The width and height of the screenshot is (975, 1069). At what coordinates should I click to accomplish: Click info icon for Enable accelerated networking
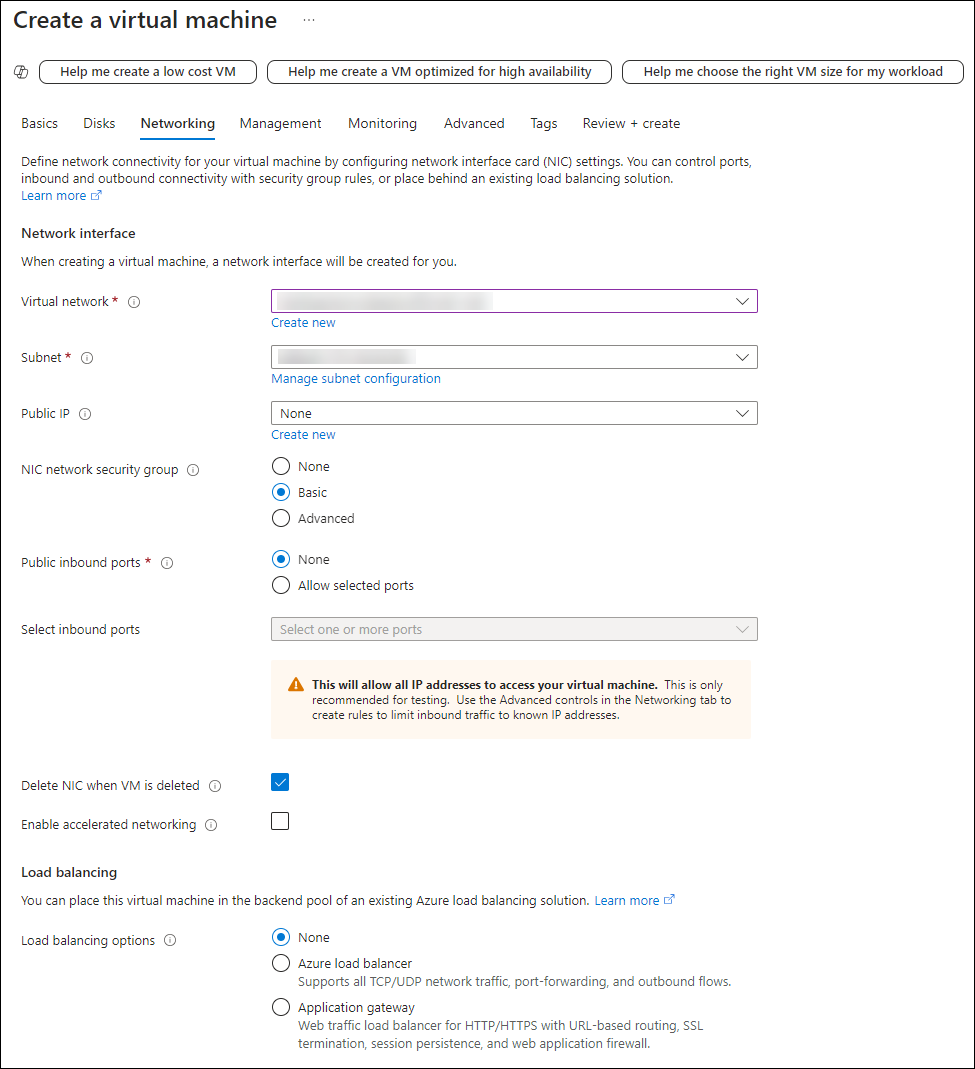[x=211, y=825]
